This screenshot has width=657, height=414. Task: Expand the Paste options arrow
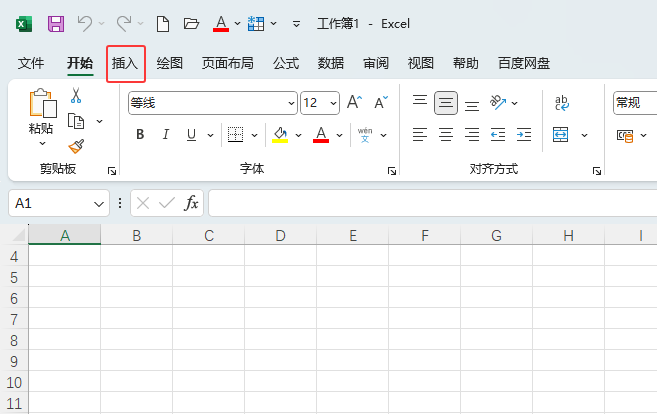pos(42,143)
